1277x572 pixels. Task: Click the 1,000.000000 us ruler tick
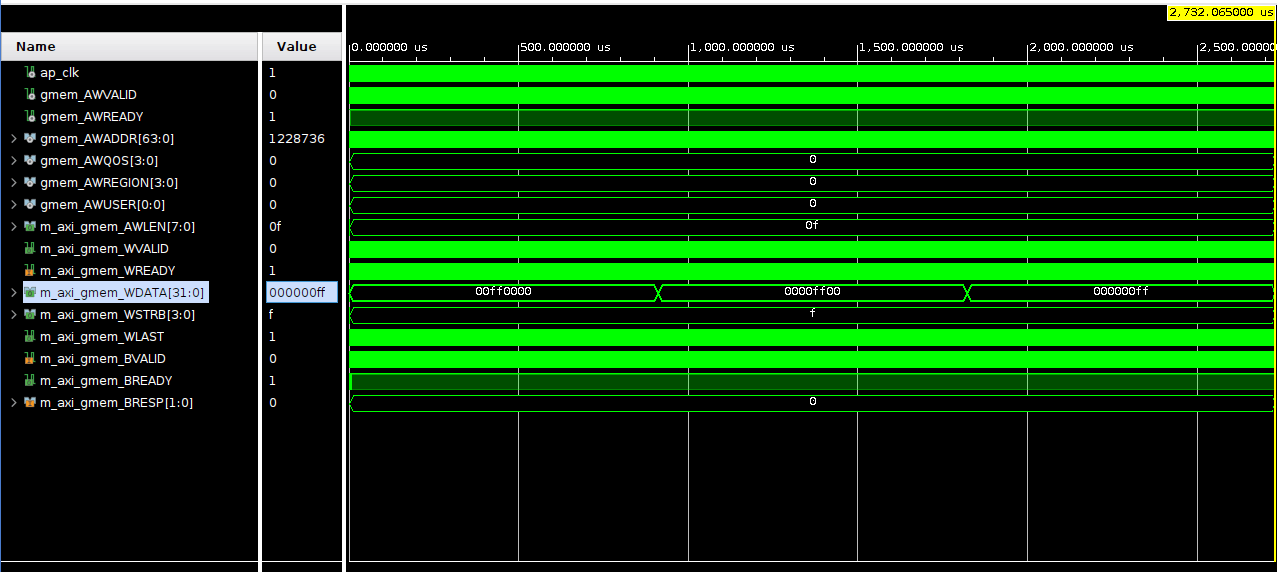742,47
